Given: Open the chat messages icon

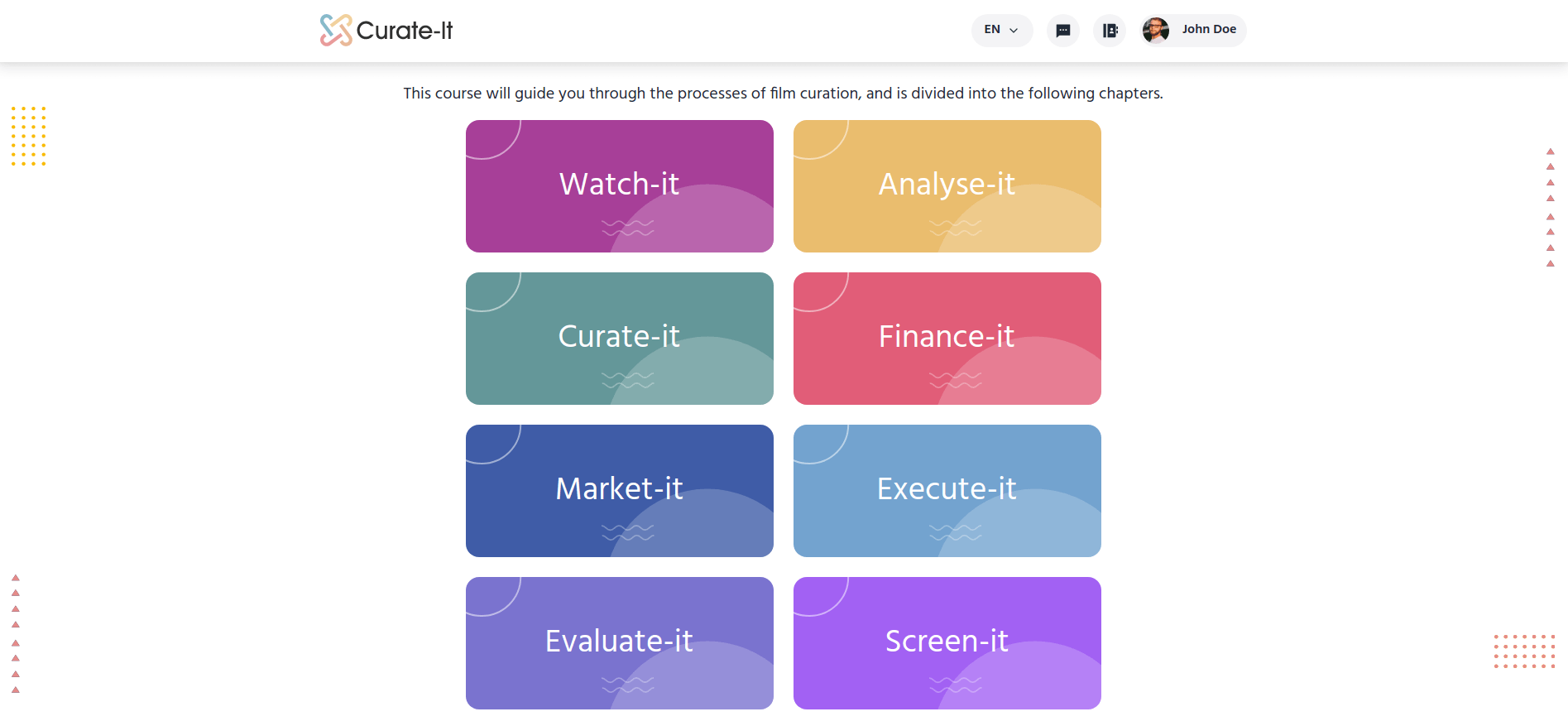Looking at the screenshot, I should 1063,31.
